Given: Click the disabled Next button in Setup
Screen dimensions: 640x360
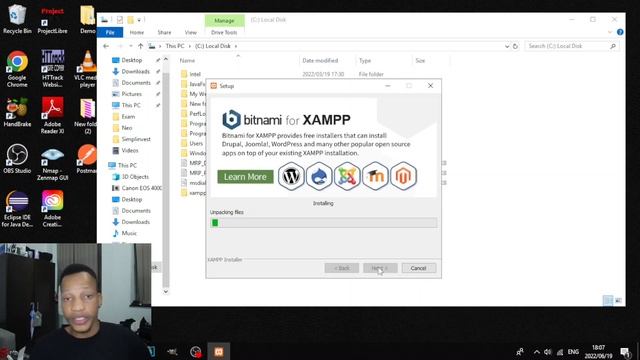Looking at the screenshot, I should coord(380,268).
